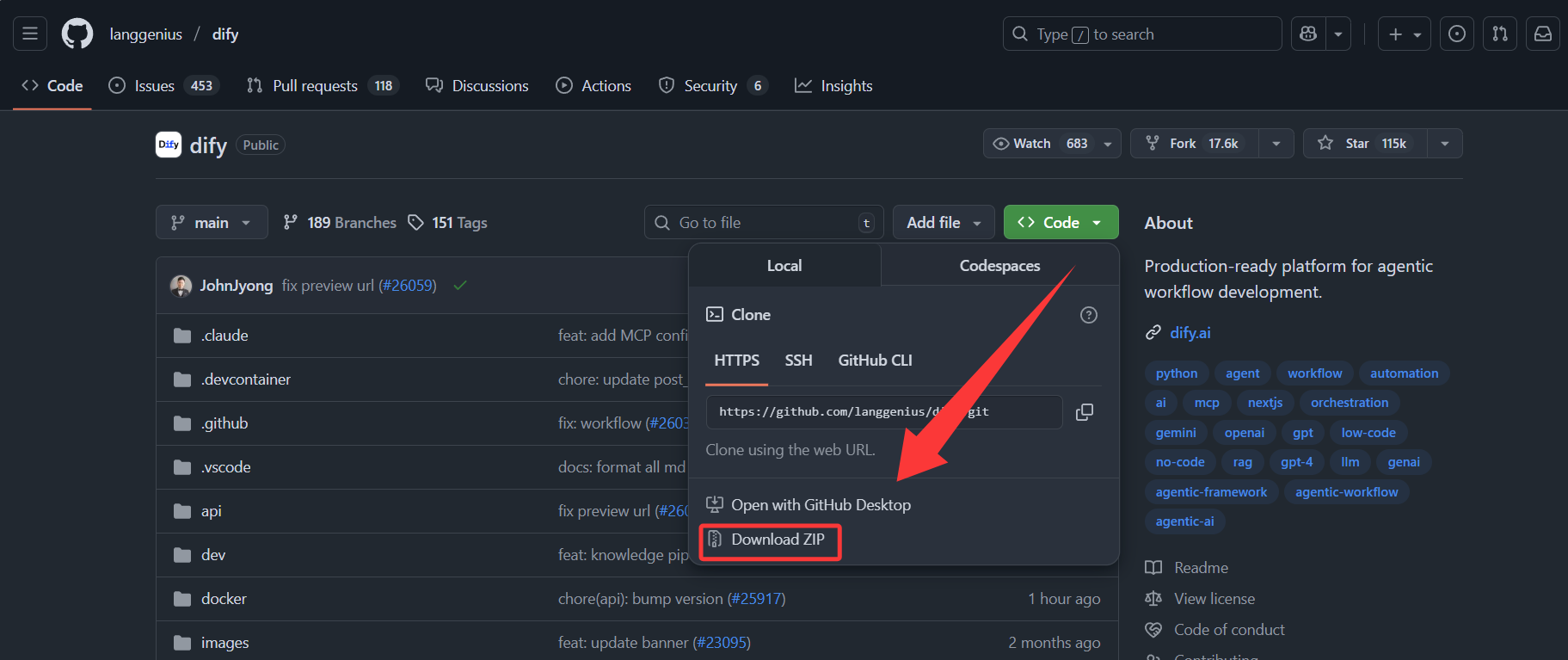Open the dify.ai website link
Screen dimensions: 1568x660
coord(1190,333)
